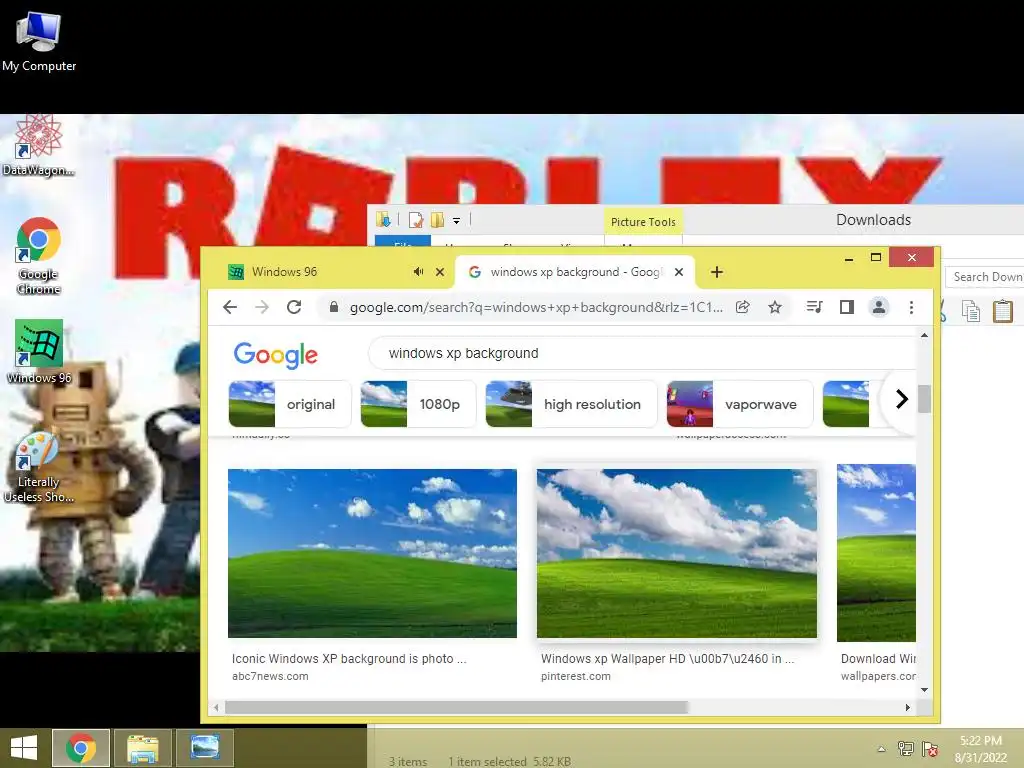1024x768 pixels.
Task: Open the DataWagon desktop shortcut
Action: (x=38, y=145)
